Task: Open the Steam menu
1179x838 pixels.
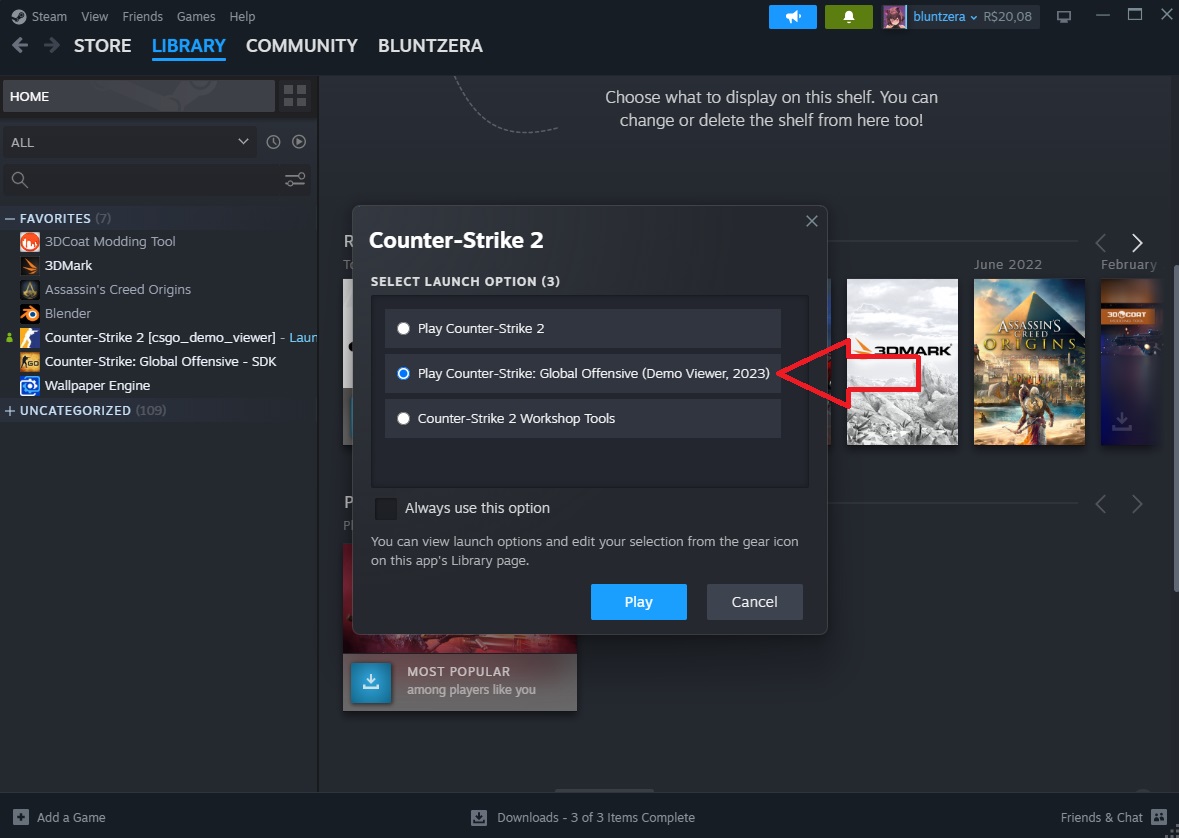Action: (39, 17)
